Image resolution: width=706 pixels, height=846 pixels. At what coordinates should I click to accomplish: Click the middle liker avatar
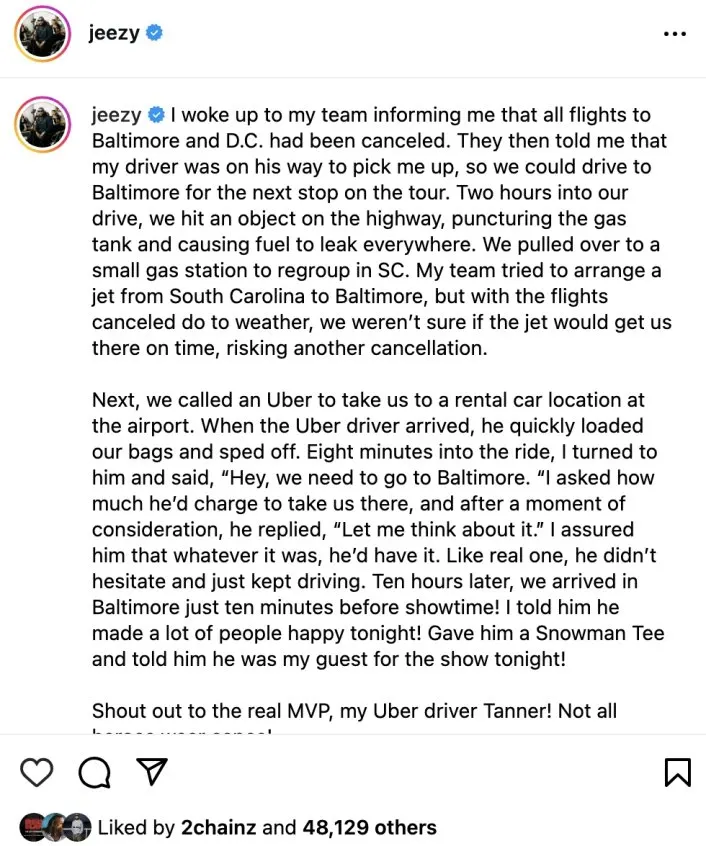(54, 827)
